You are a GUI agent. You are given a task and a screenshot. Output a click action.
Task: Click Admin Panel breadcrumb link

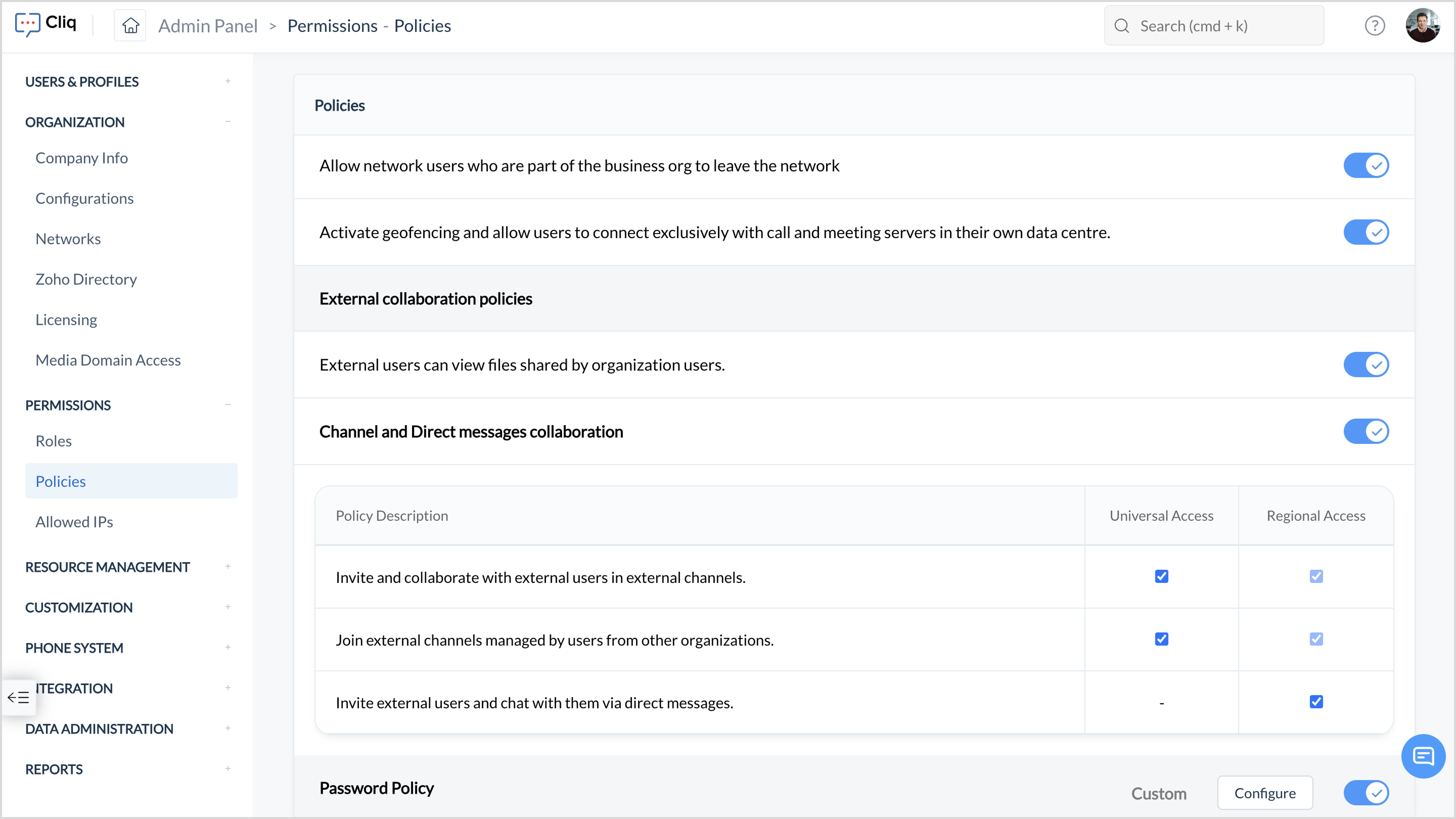(207, 26)
